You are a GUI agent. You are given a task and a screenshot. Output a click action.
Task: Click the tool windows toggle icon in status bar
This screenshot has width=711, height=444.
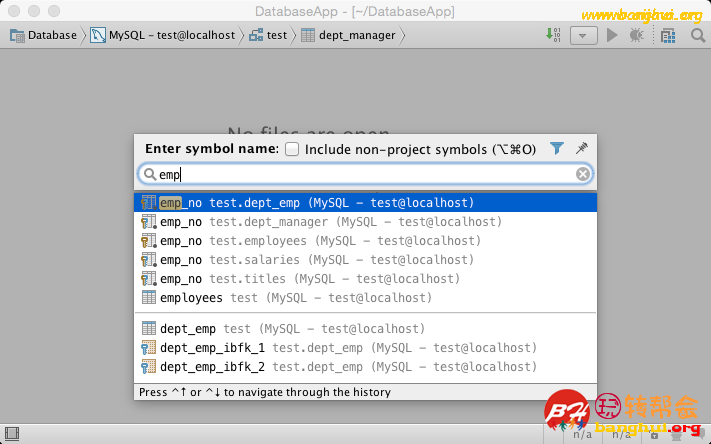(12, 434)
